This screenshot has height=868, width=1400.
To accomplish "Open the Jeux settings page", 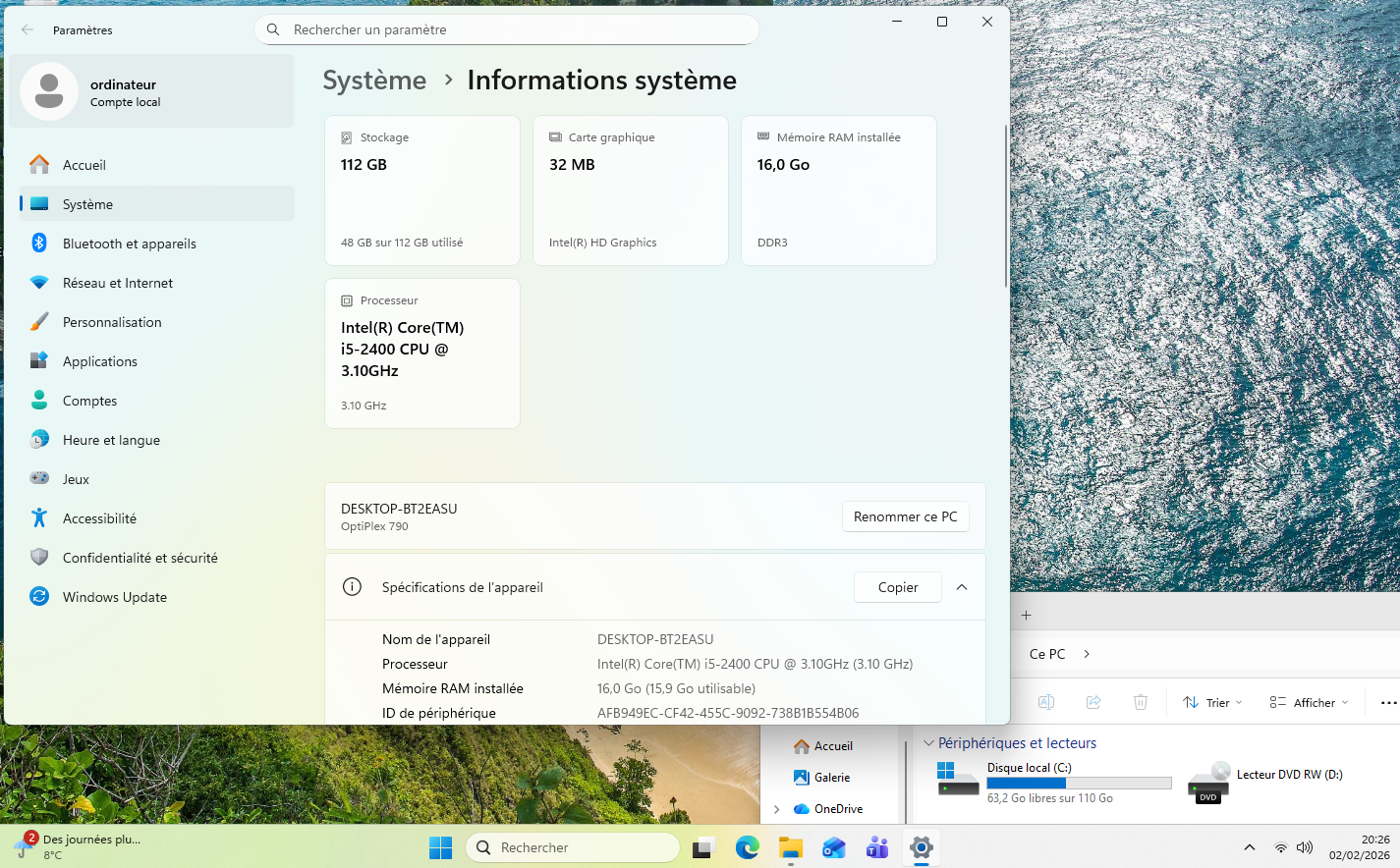I will 76,479.
